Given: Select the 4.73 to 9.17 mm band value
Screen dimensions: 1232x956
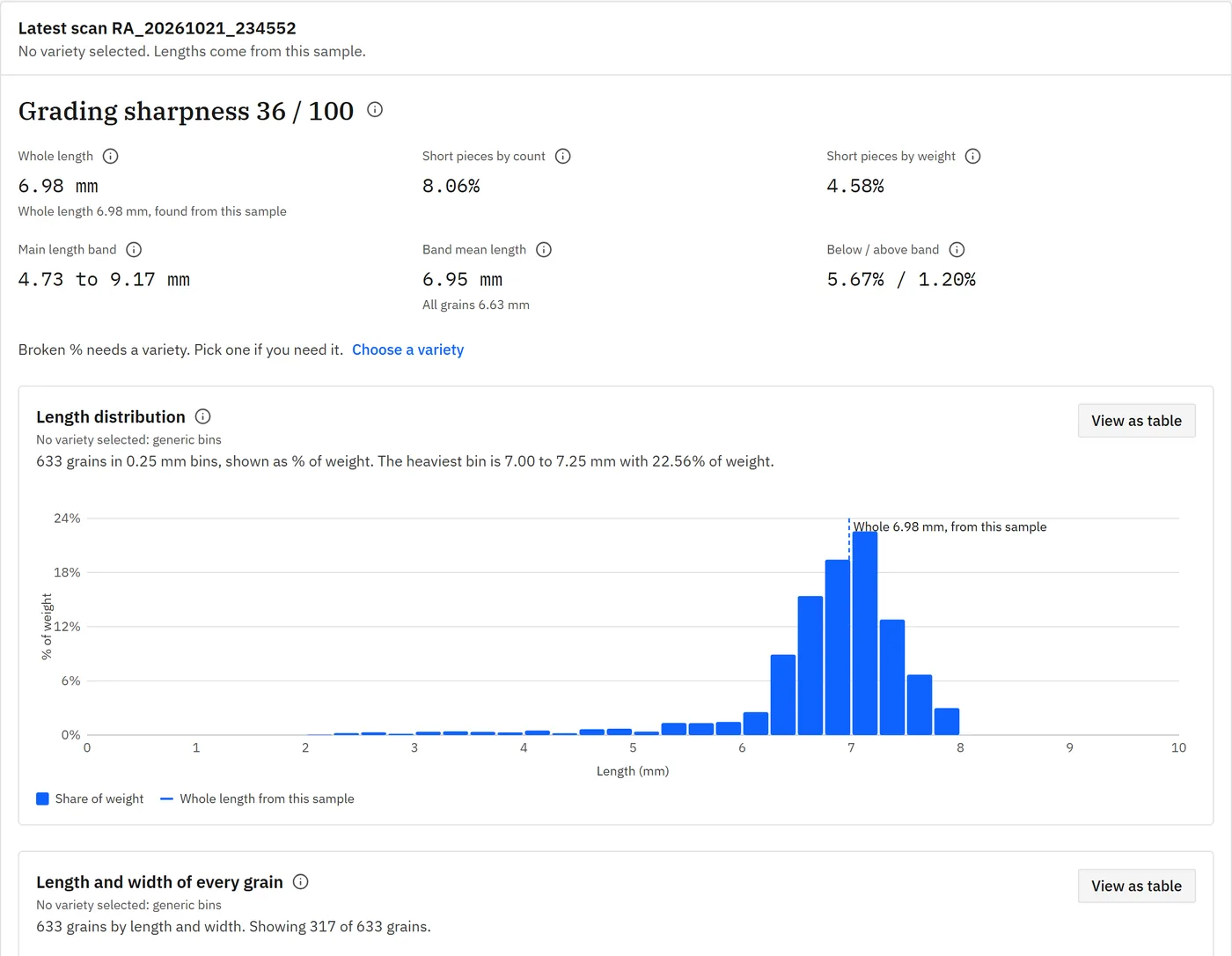Looking at the screenshot, I should 104,279.
